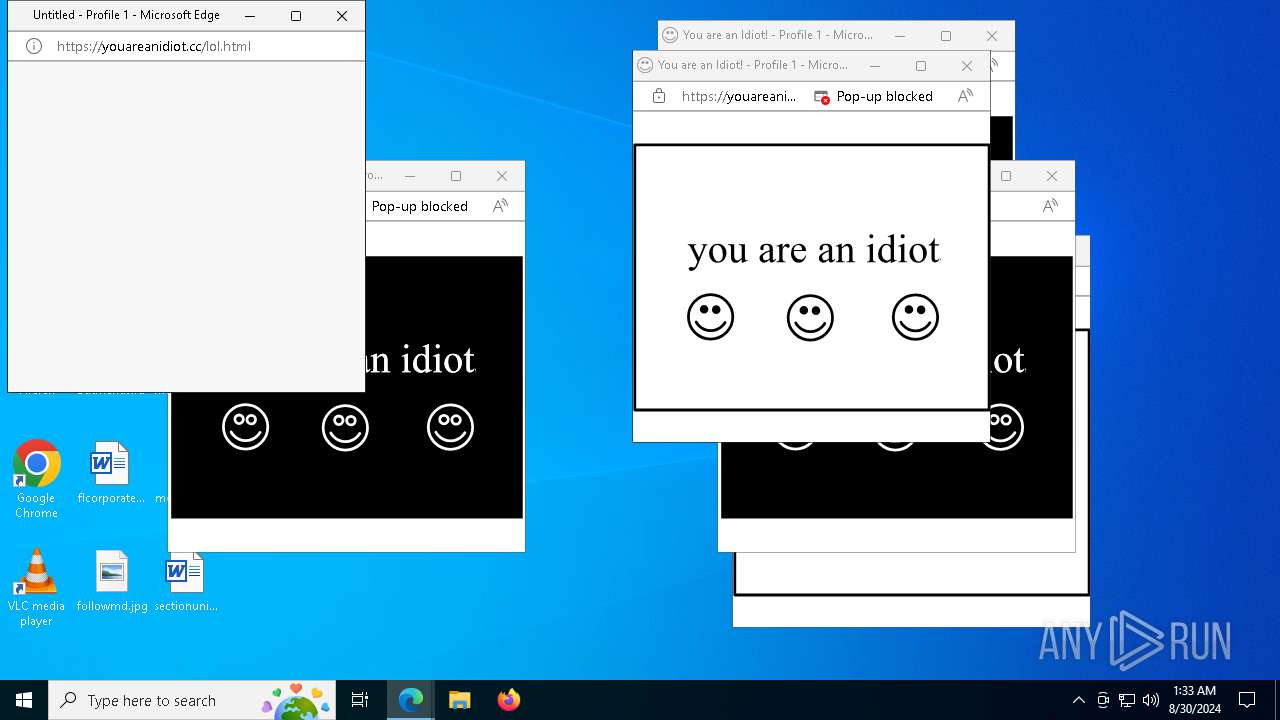Image resolution: width=1280 pixels, height=720 pixels.
Task: Open sectionuni Word document on desktop
Action: pyautogui.click(x=186, y=581)
